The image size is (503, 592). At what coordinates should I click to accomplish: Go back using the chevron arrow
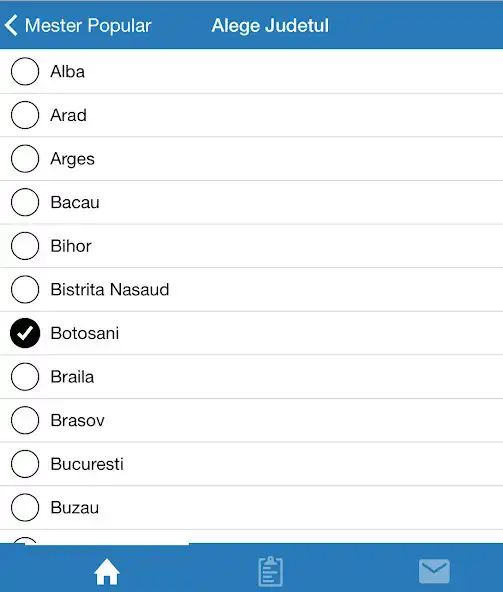pyautogui.click(x=11, y=25)
